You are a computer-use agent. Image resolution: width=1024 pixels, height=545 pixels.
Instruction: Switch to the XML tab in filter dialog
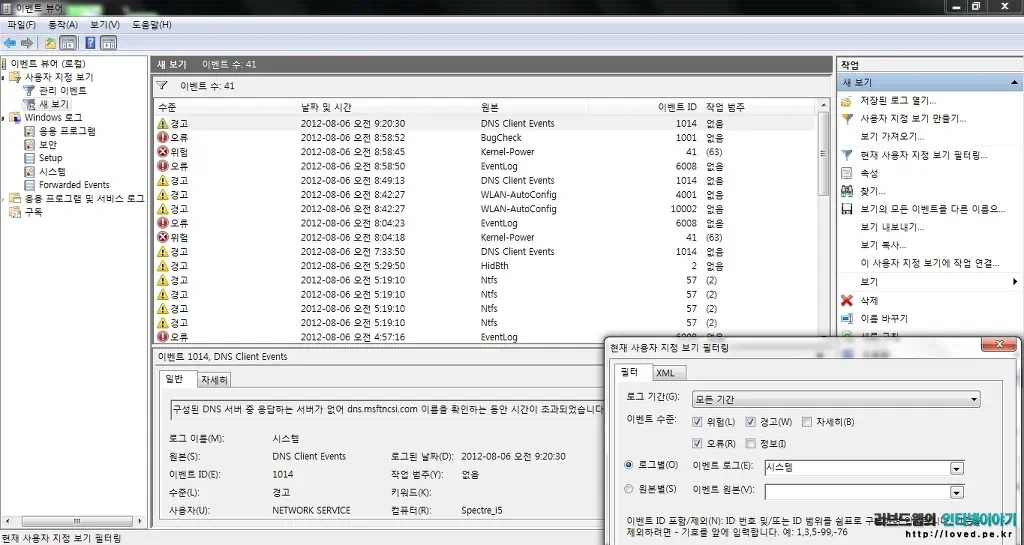(x=669, y=373)
